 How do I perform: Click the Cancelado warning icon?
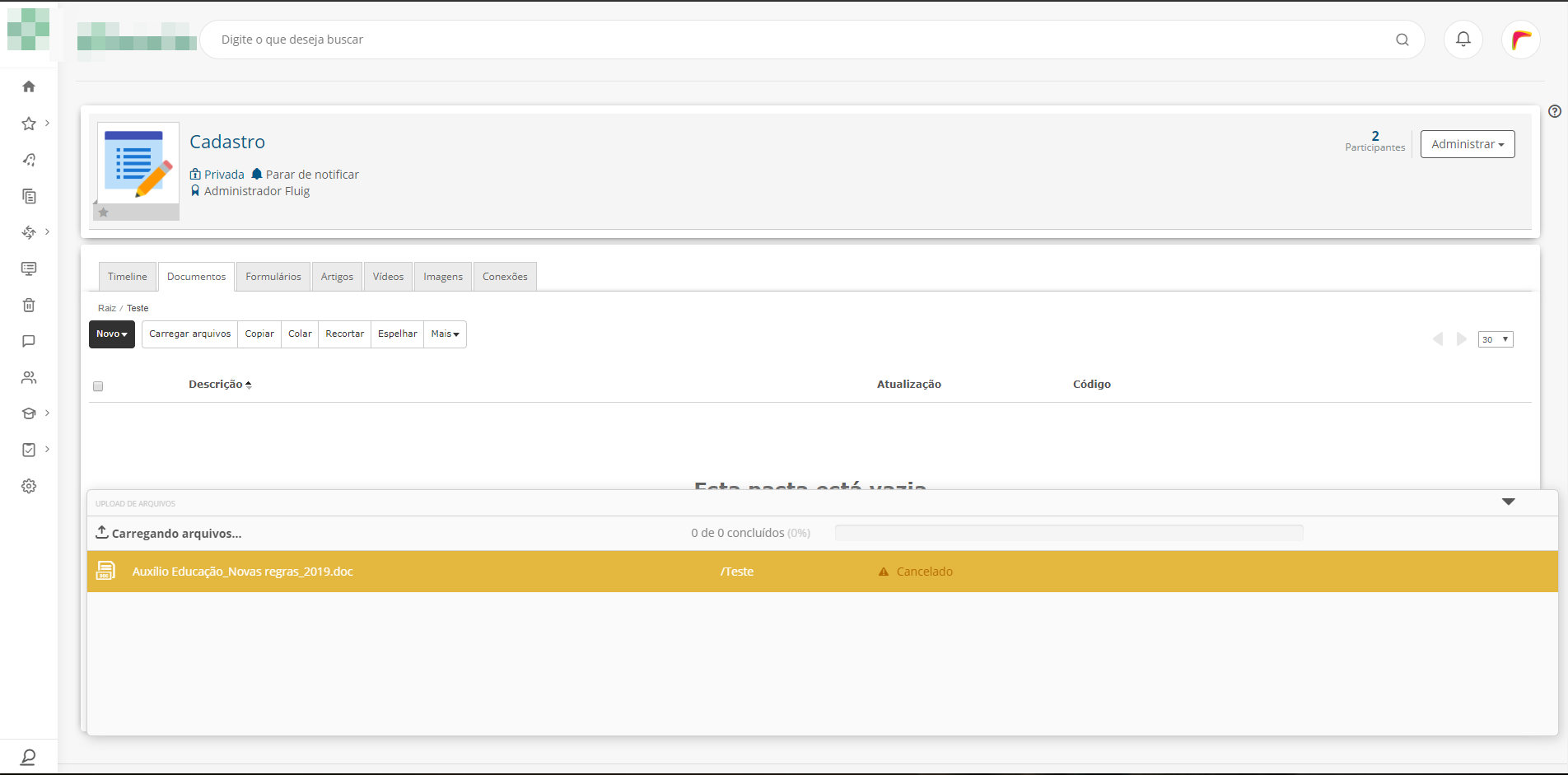pos(884,572)
